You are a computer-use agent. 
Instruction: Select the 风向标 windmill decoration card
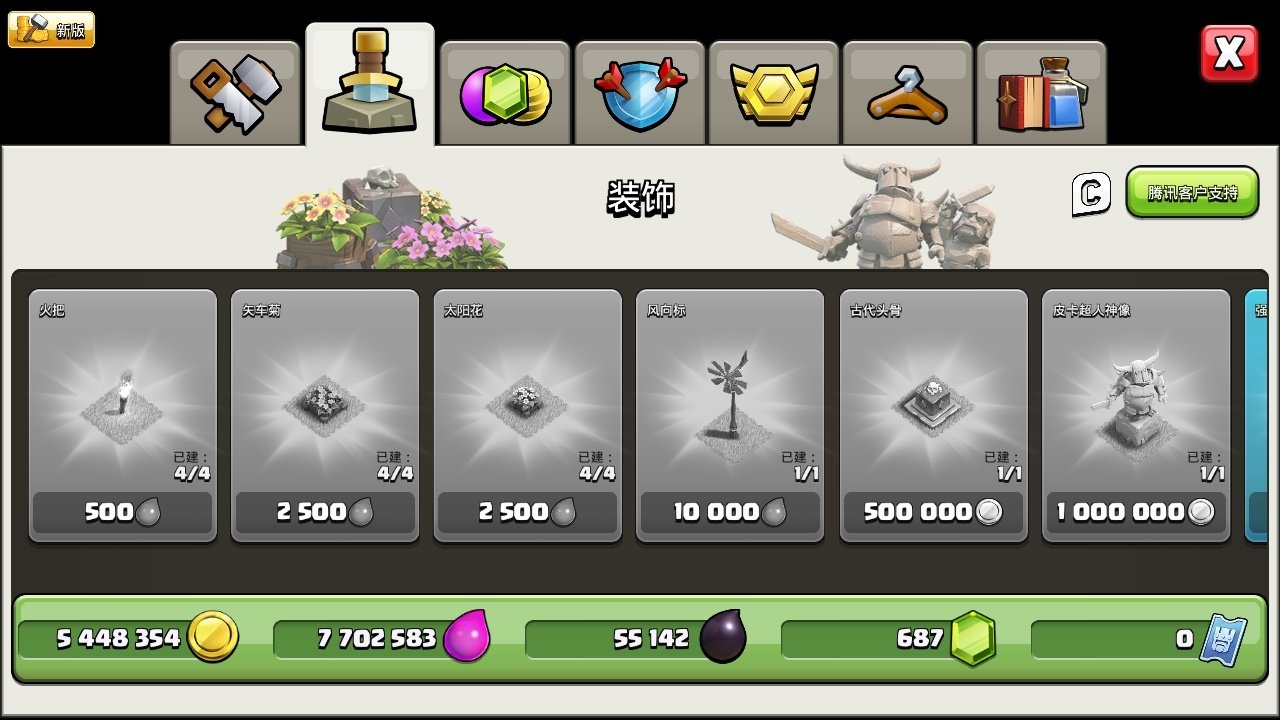(x=730, y=416)
